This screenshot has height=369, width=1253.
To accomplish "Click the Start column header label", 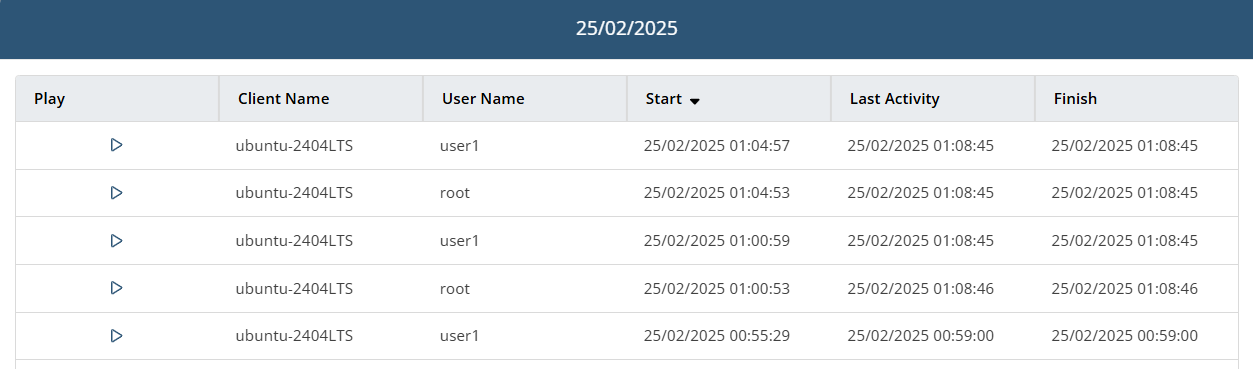I will 664,99.
